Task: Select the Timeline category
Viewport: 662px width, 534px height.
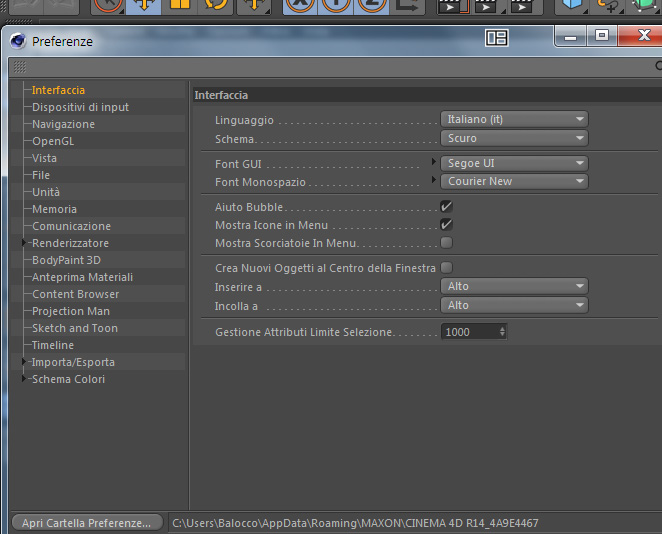Action: [53, 345]
